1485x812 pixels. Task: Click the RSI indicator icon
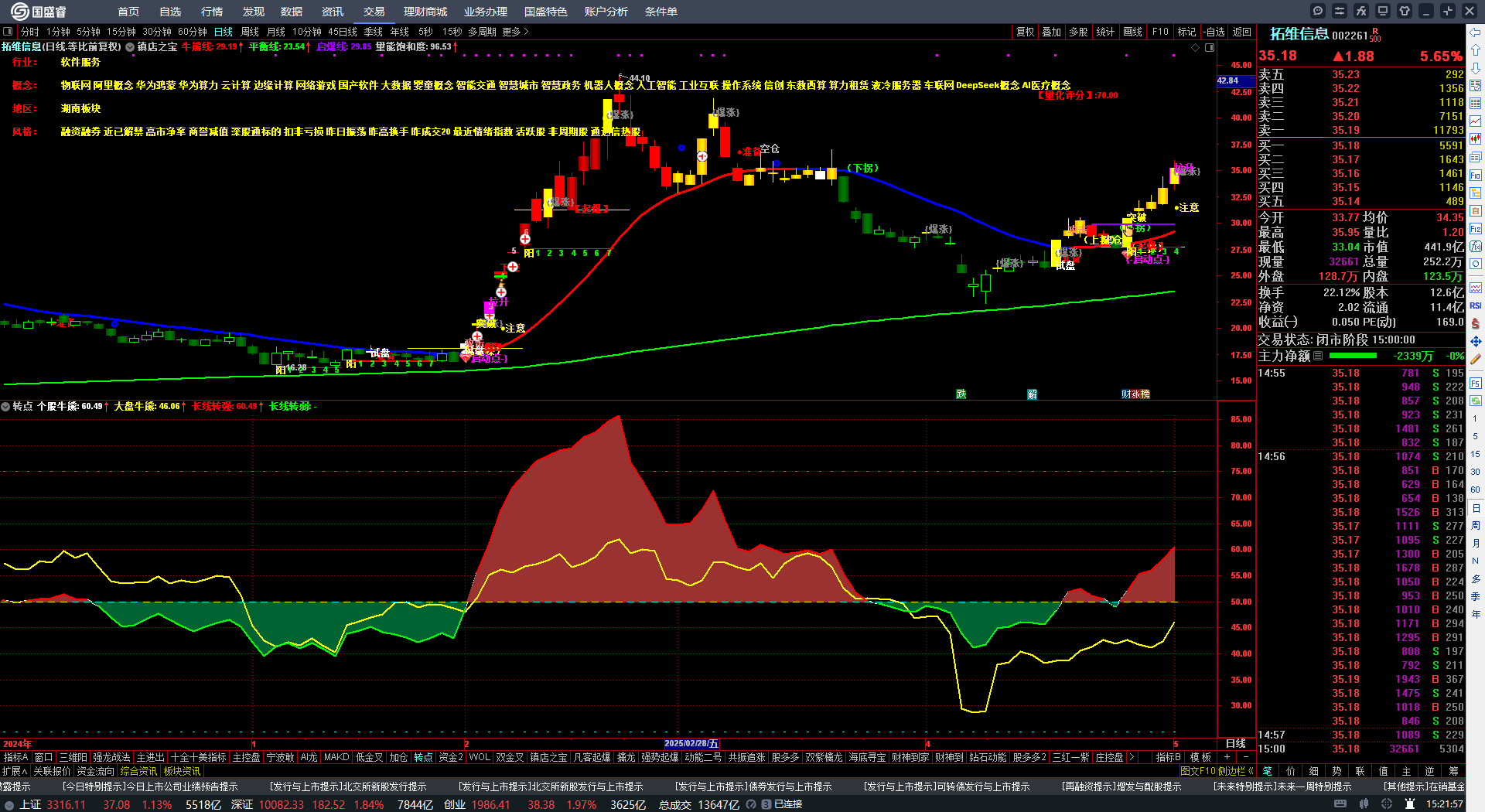pyautogui.click(x=1476, y=305)
